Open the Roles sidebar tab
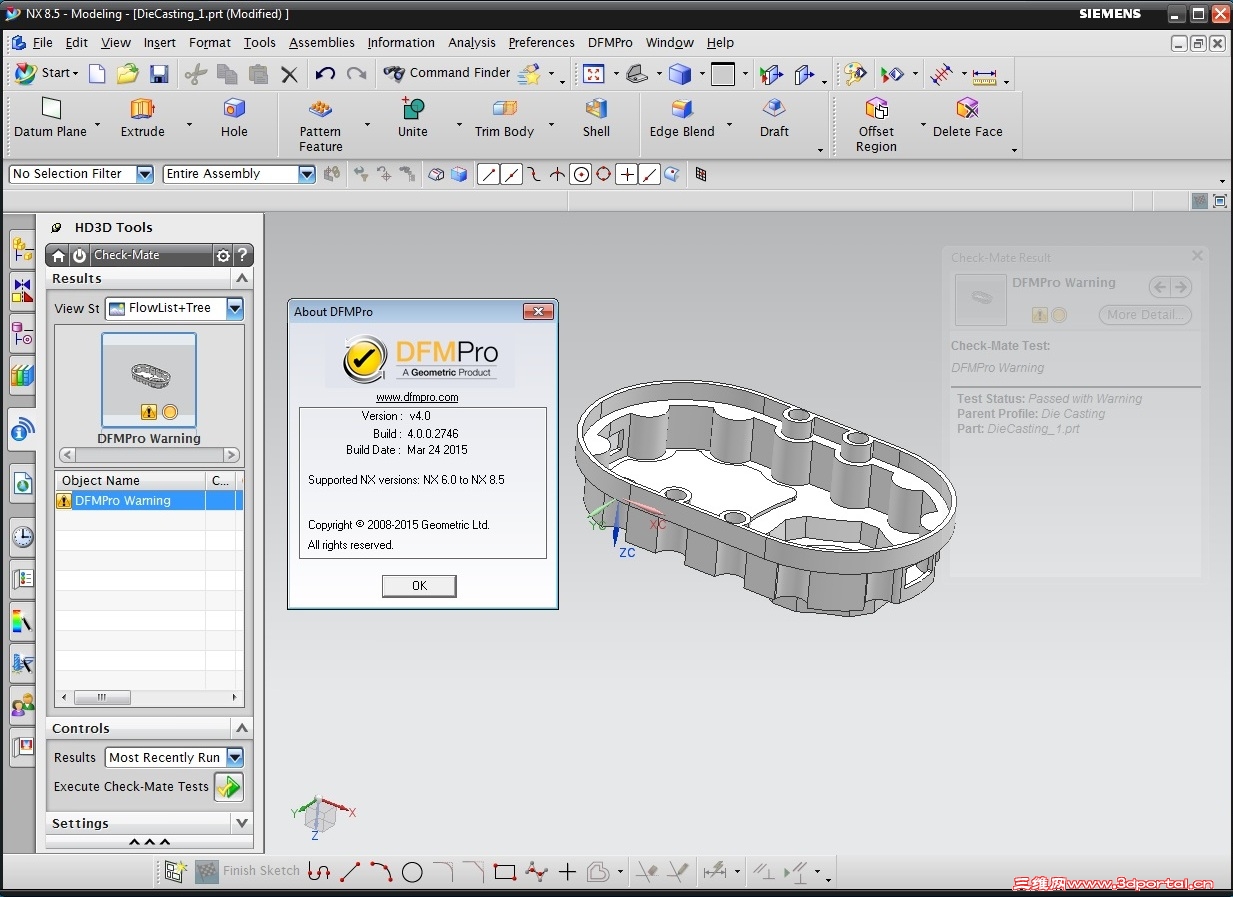 coord(22,705)
